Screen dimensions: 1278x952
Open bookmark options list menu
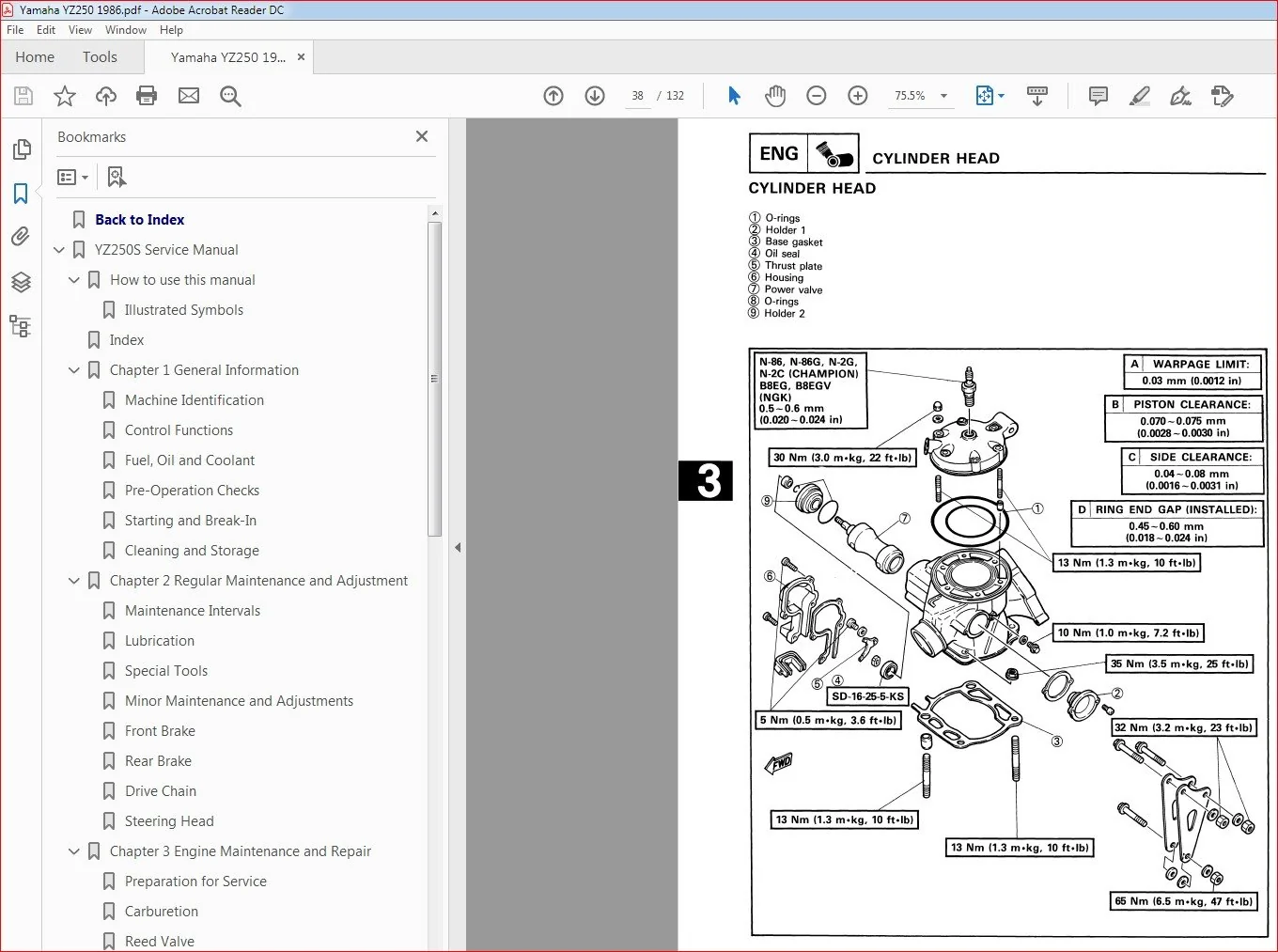click(x=73, y=177)
